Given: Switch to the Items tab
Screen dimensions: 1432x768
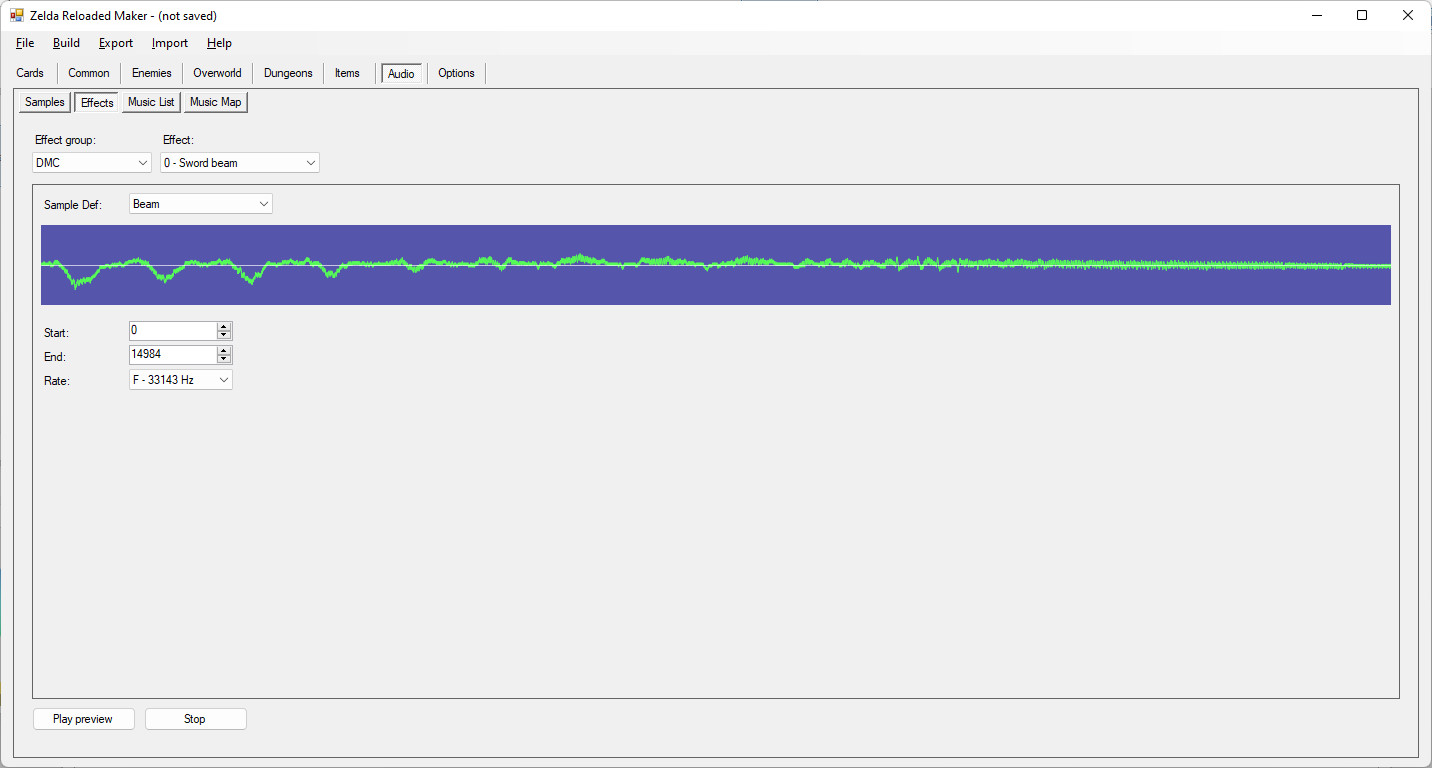Looking at the screenshot, I should (347, 73).
